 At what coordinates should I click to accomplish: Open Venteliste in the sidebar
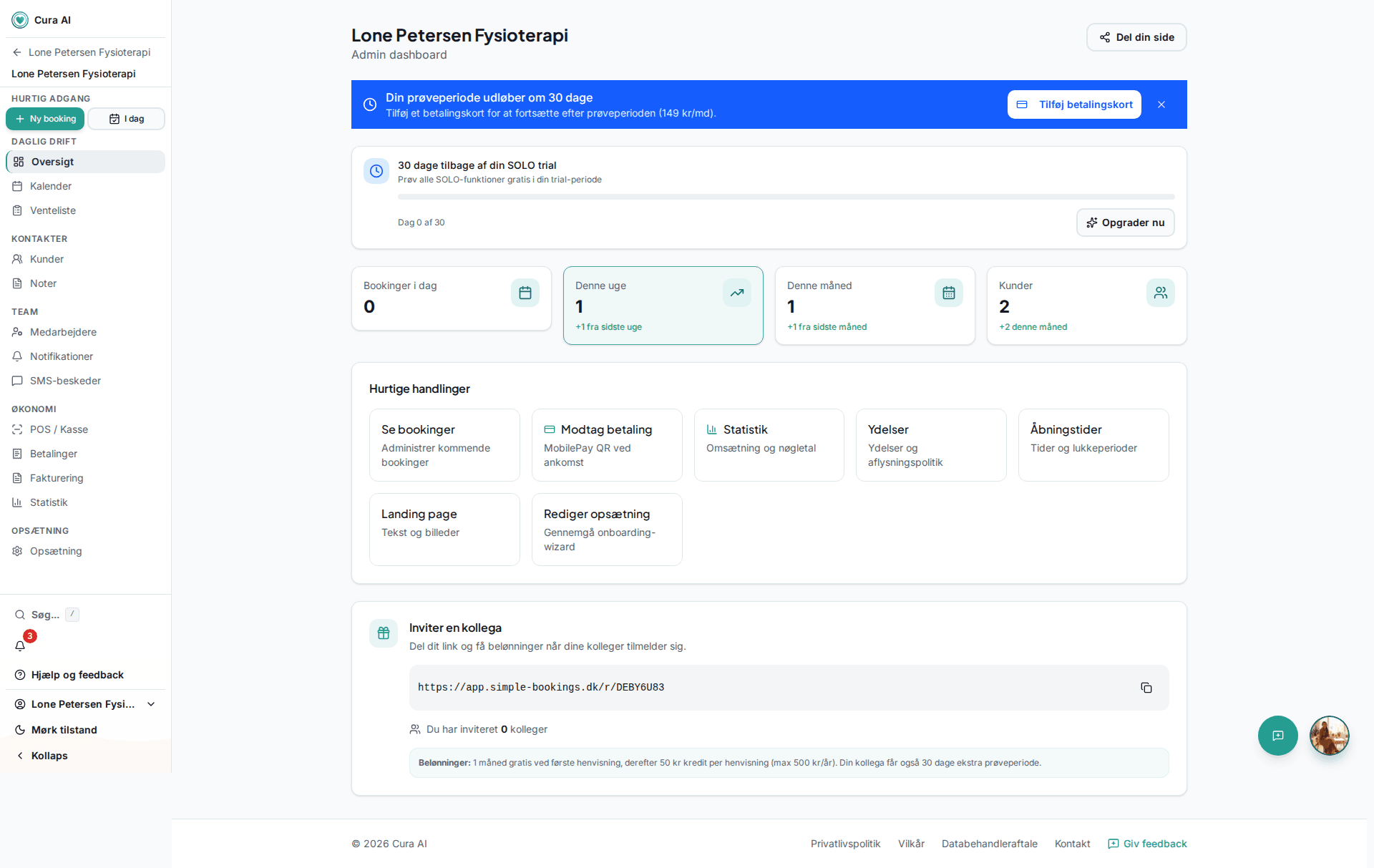coord(86,210)
